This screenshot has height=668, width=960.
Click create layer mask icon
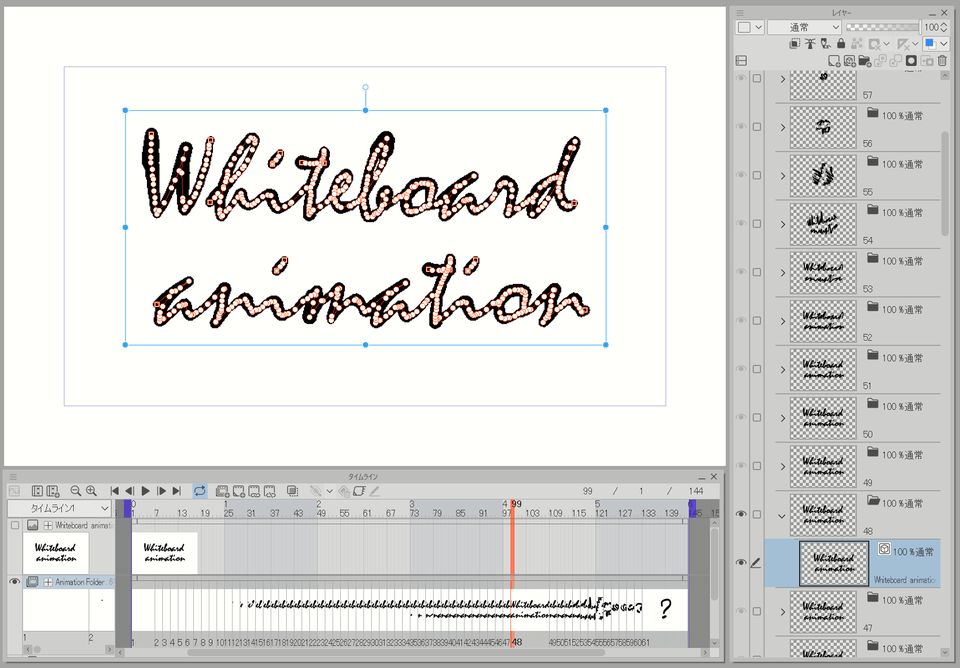(911, 61)
